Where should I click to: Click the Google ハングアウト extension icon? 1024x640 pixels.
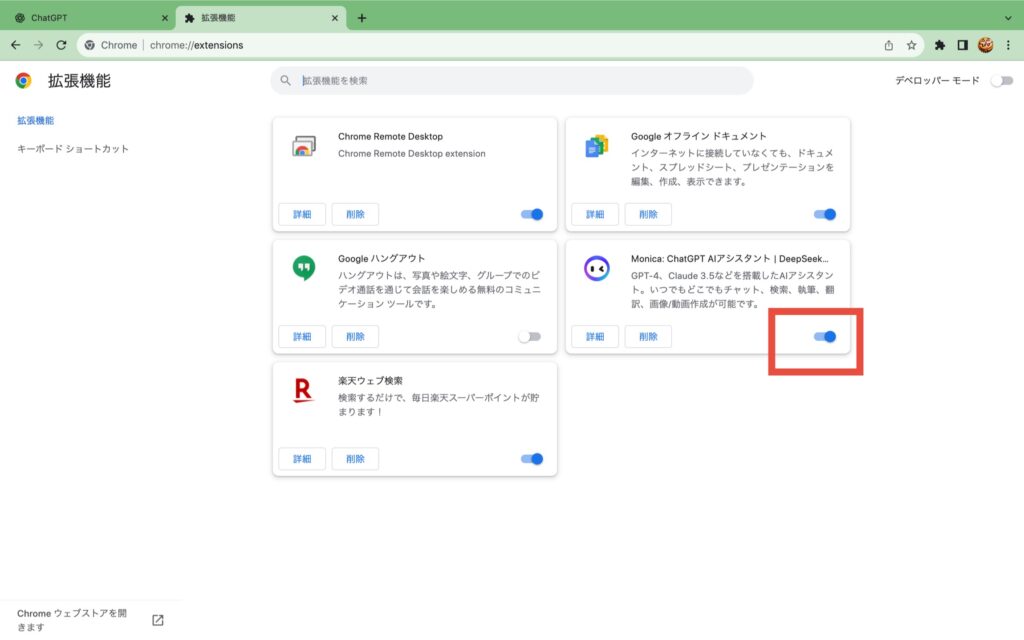pyautogui.click(x=304, y=268)
